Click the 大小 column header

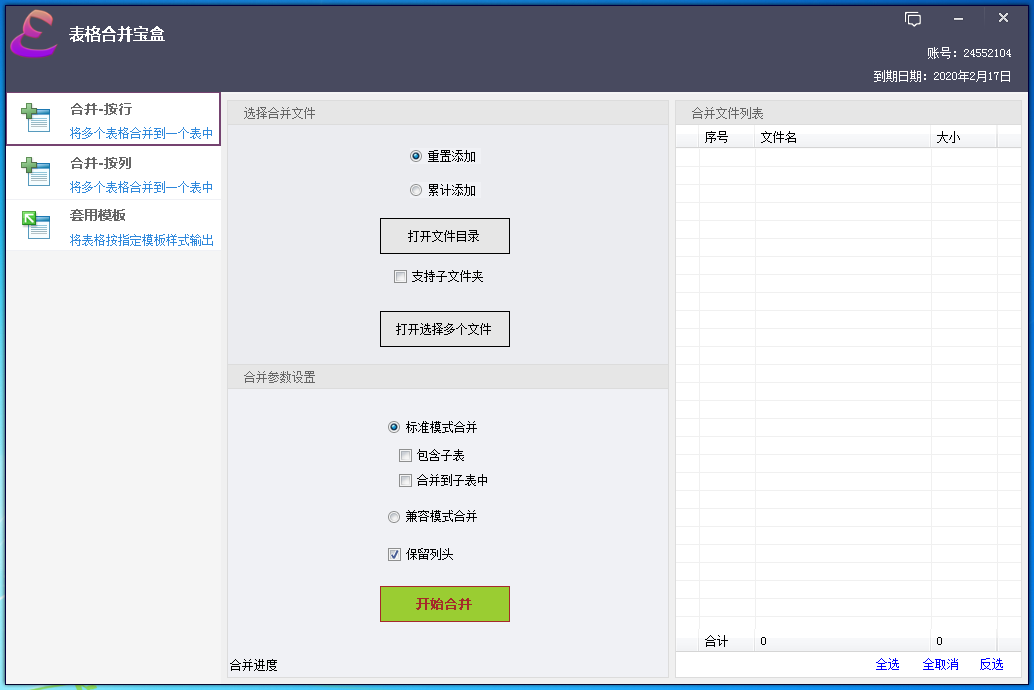tap(964, 137)
